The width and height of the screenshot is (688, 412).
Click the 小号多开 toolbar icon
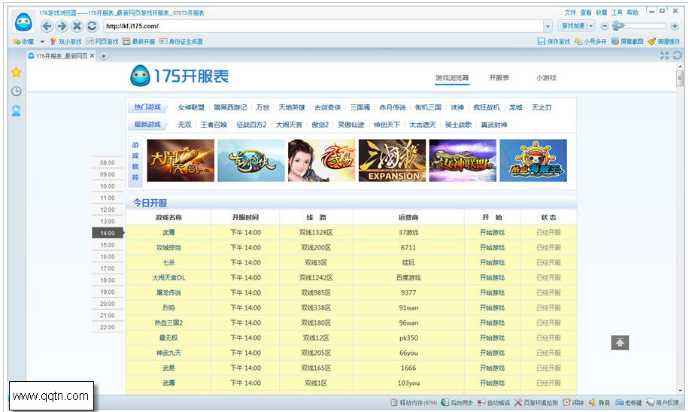[x=578, y=41]
